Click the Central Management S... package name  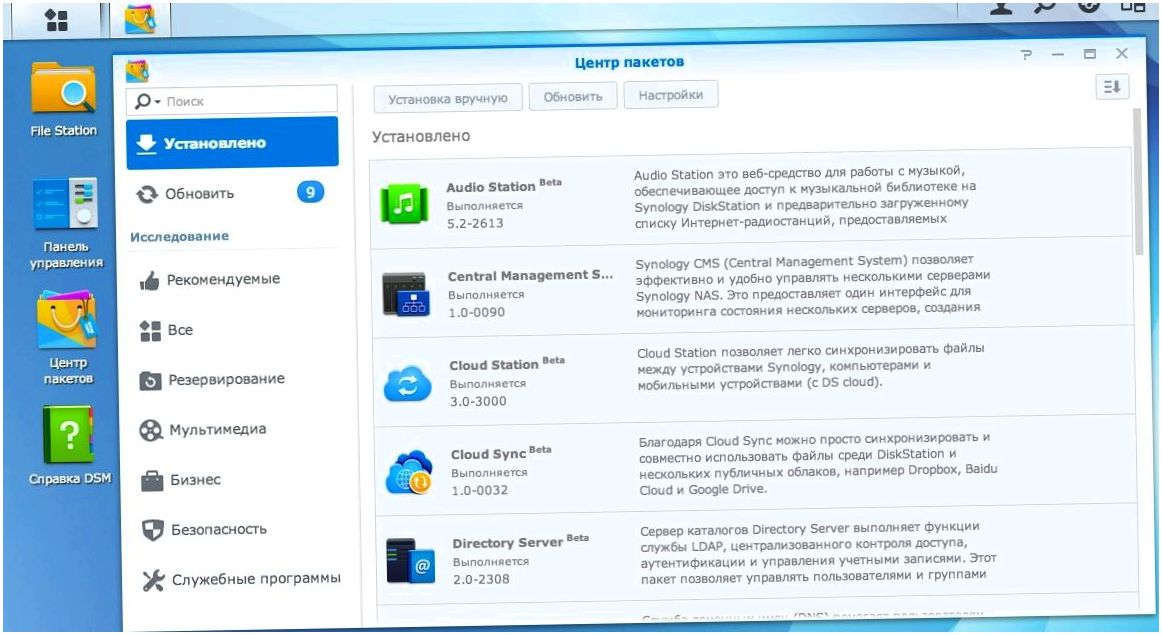(x=531, y=276)
